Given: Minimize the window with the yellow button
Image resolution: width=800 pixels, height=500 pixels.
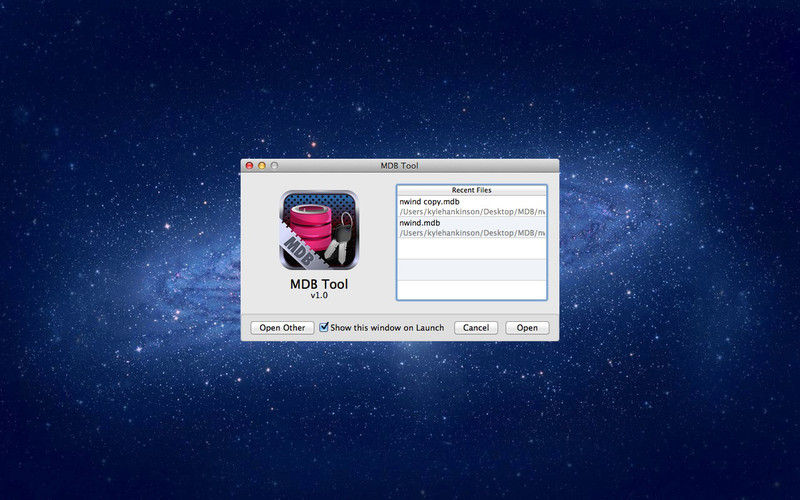Looking at the screenshot, I should [262, 165].
